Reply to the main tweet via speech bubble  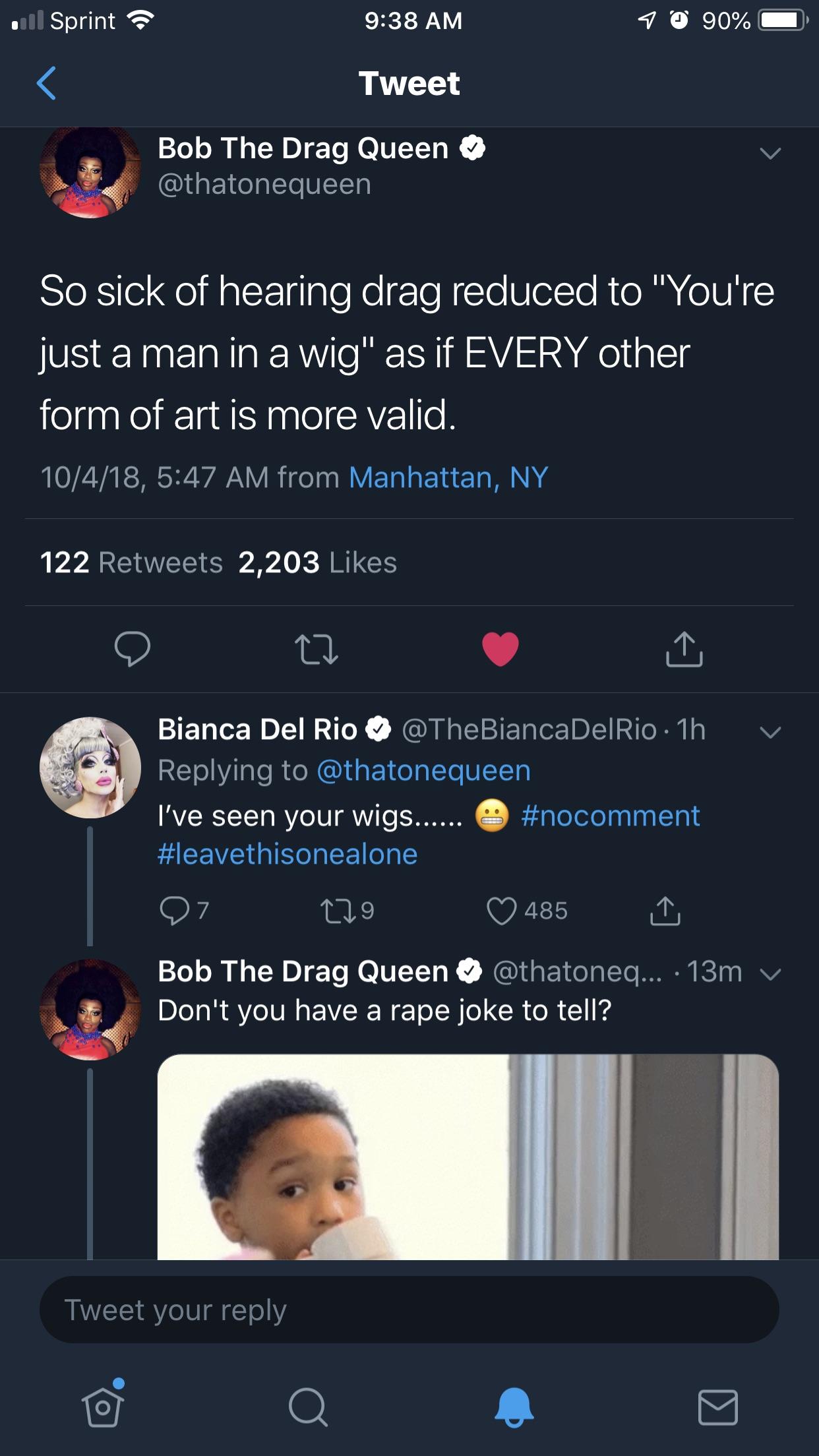tap(132, 649)
